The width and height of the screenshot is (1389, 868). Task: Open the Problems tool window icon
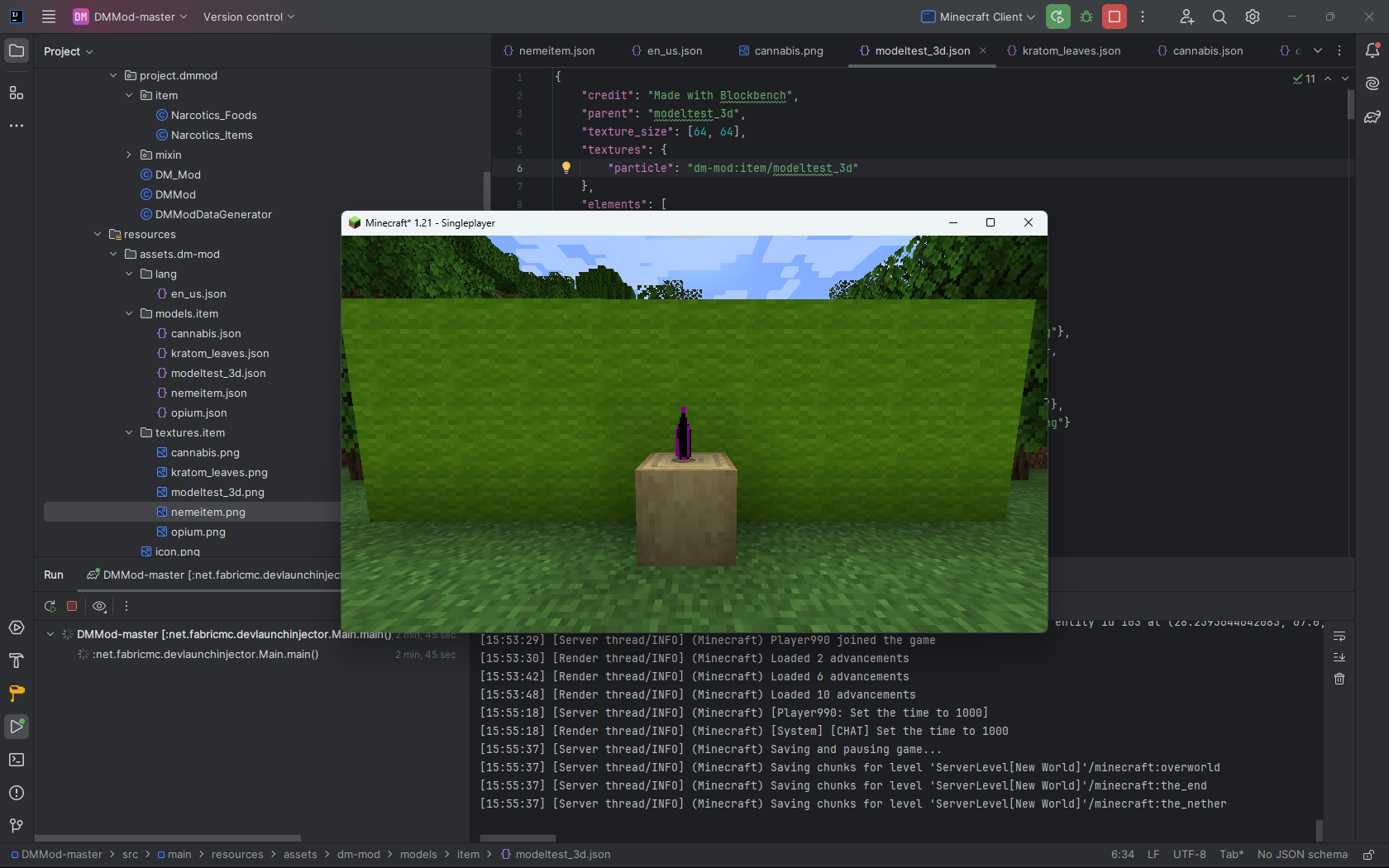click(x=17, y=793)
